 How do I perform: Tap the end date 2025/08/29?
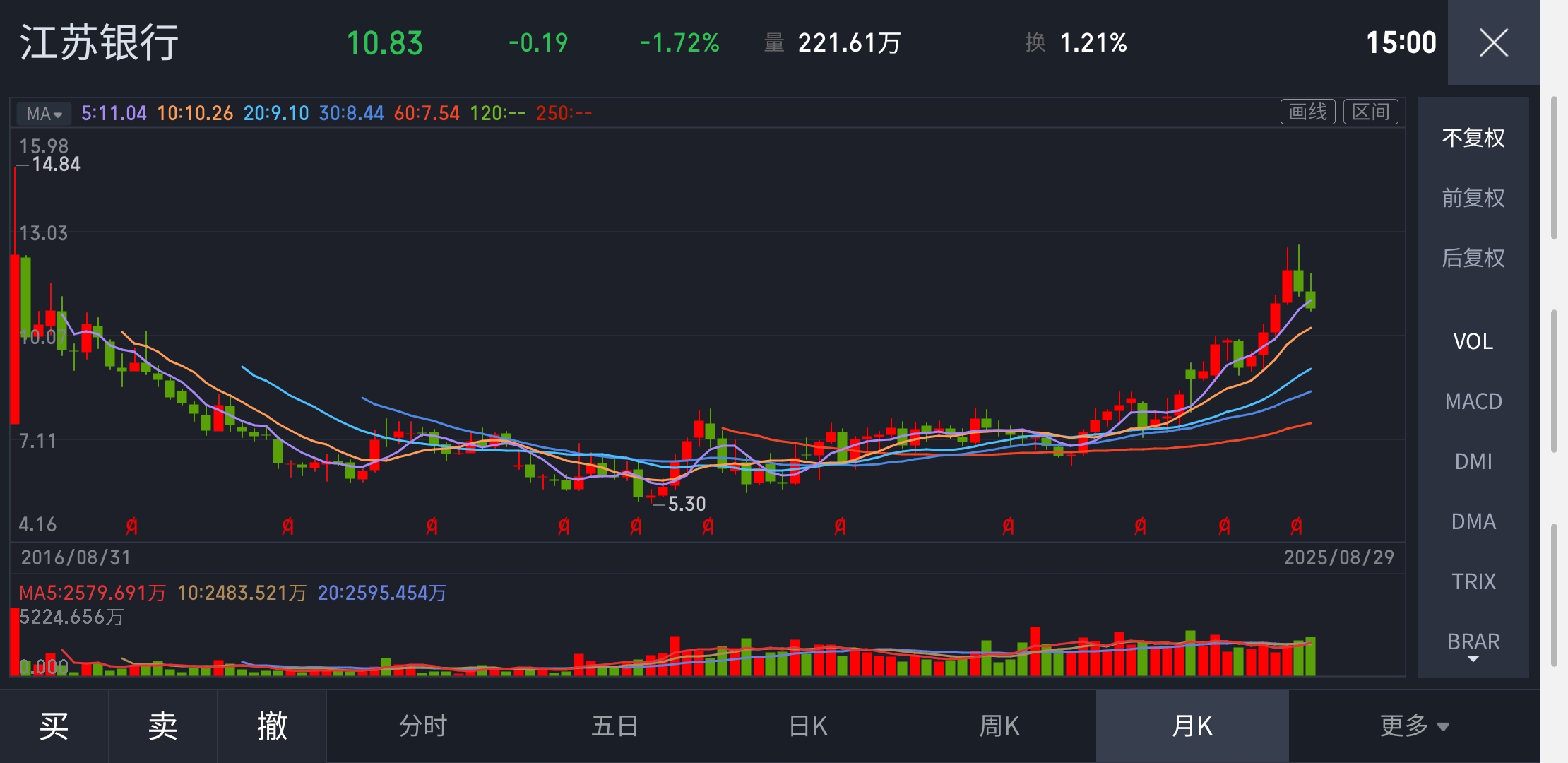click(x=1339, y=557)
